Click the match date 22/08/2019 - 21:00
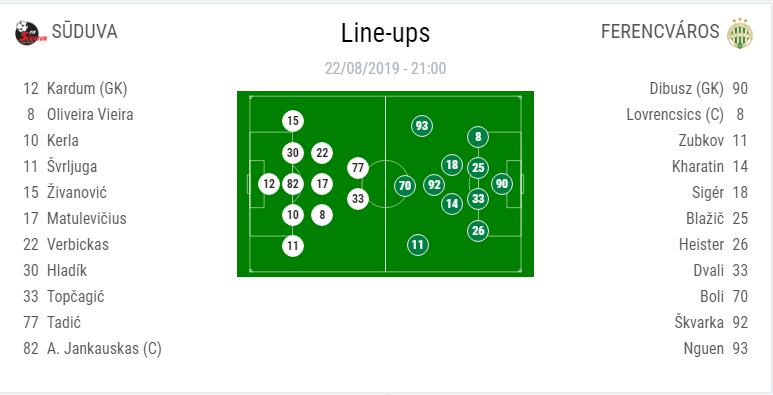This screenshot has height=395, width=773. pos(386,68)
